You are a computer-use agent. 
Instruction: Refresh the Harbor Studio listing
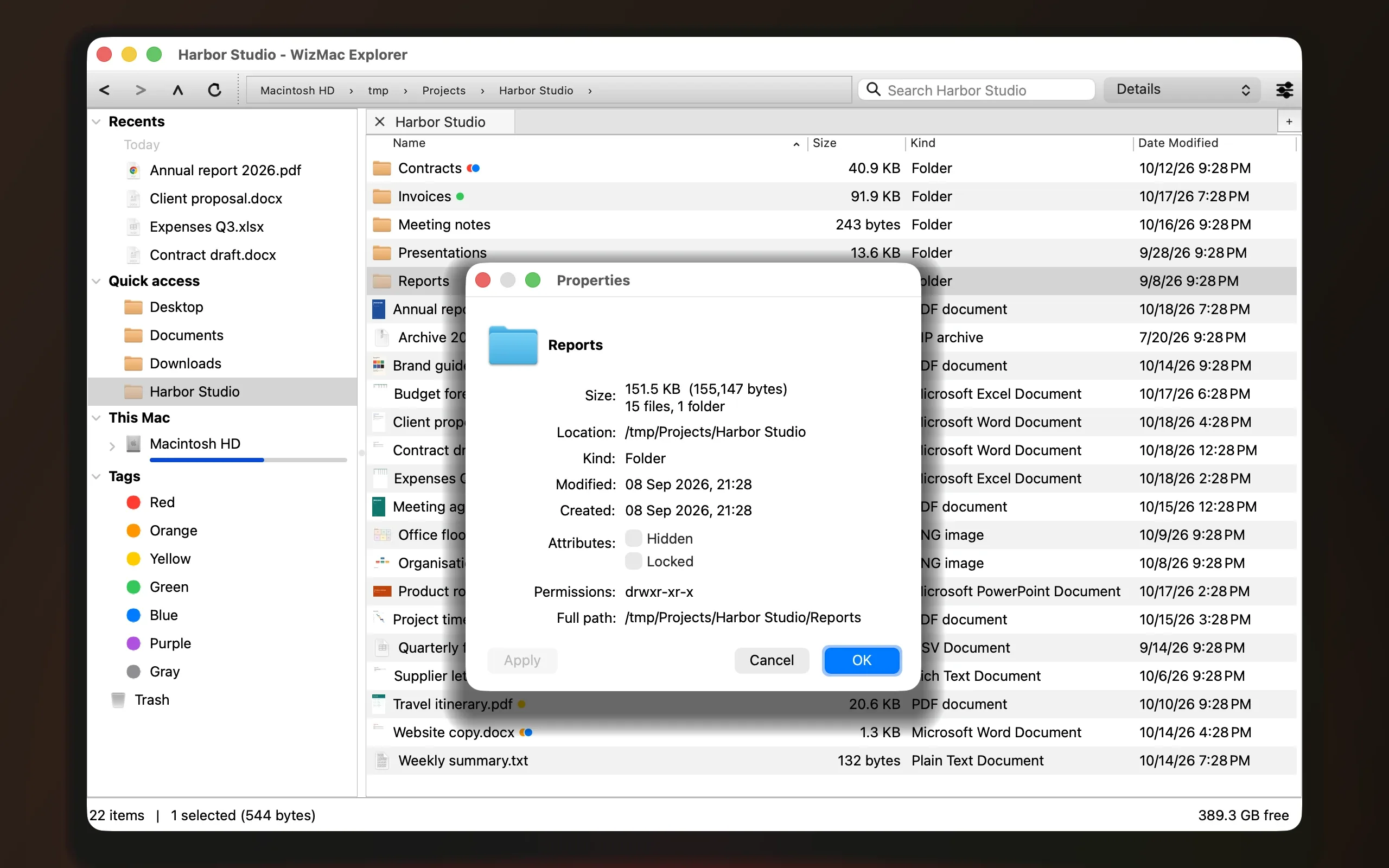215,90
